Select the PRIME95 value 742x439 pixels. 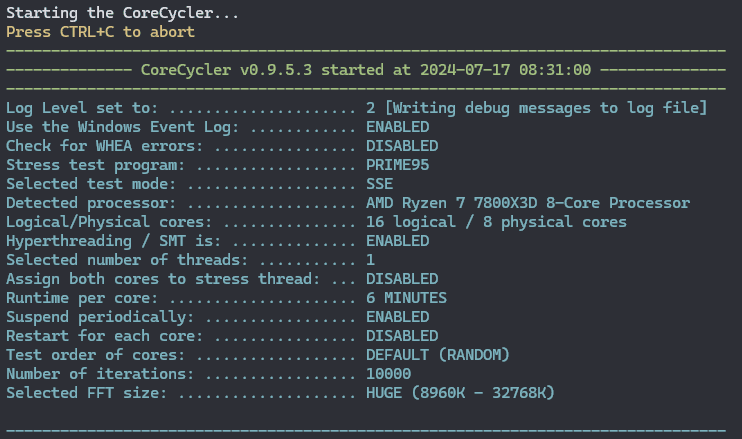click(x=398, y=165)
